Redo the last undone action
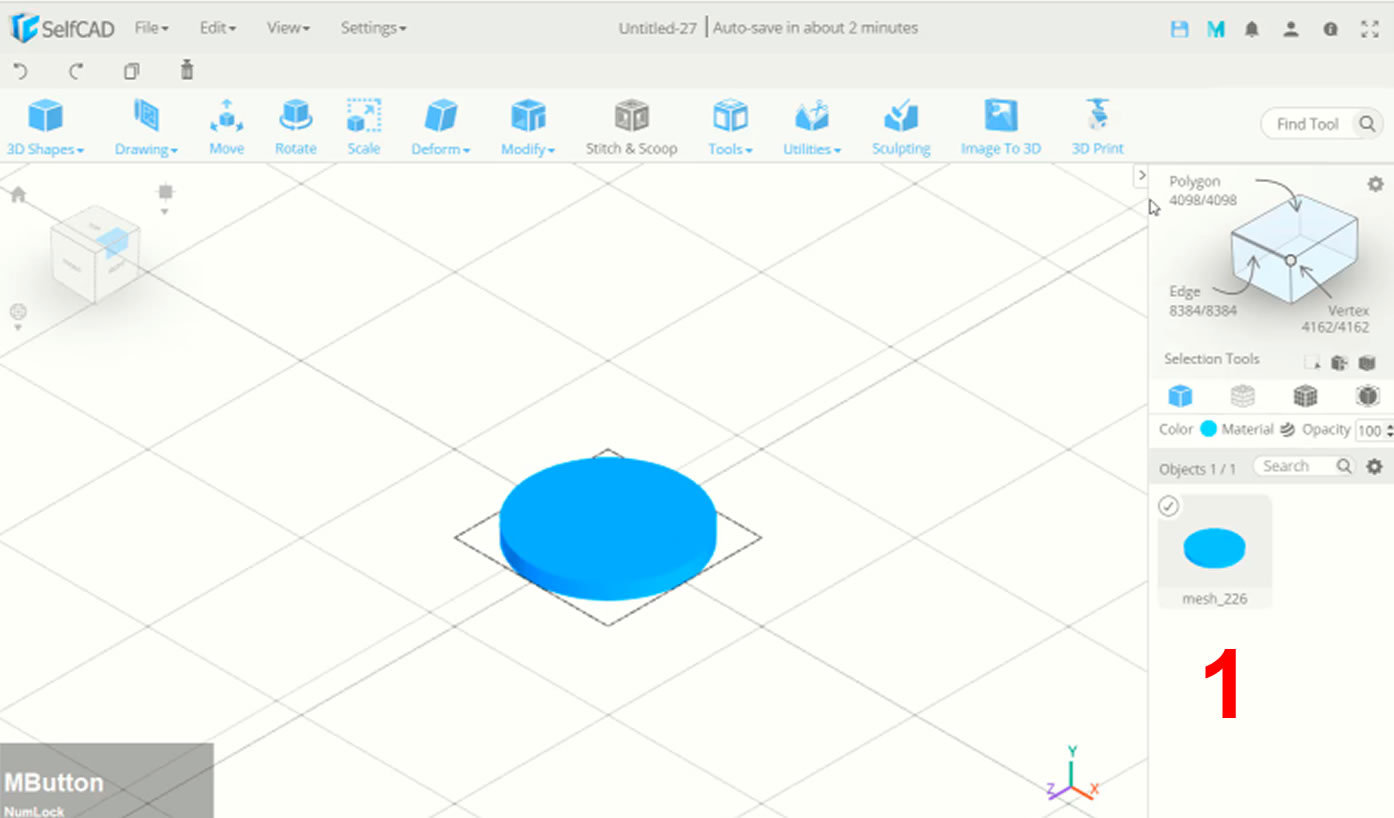Screen dimensions: 1394x818 point(76,71)
